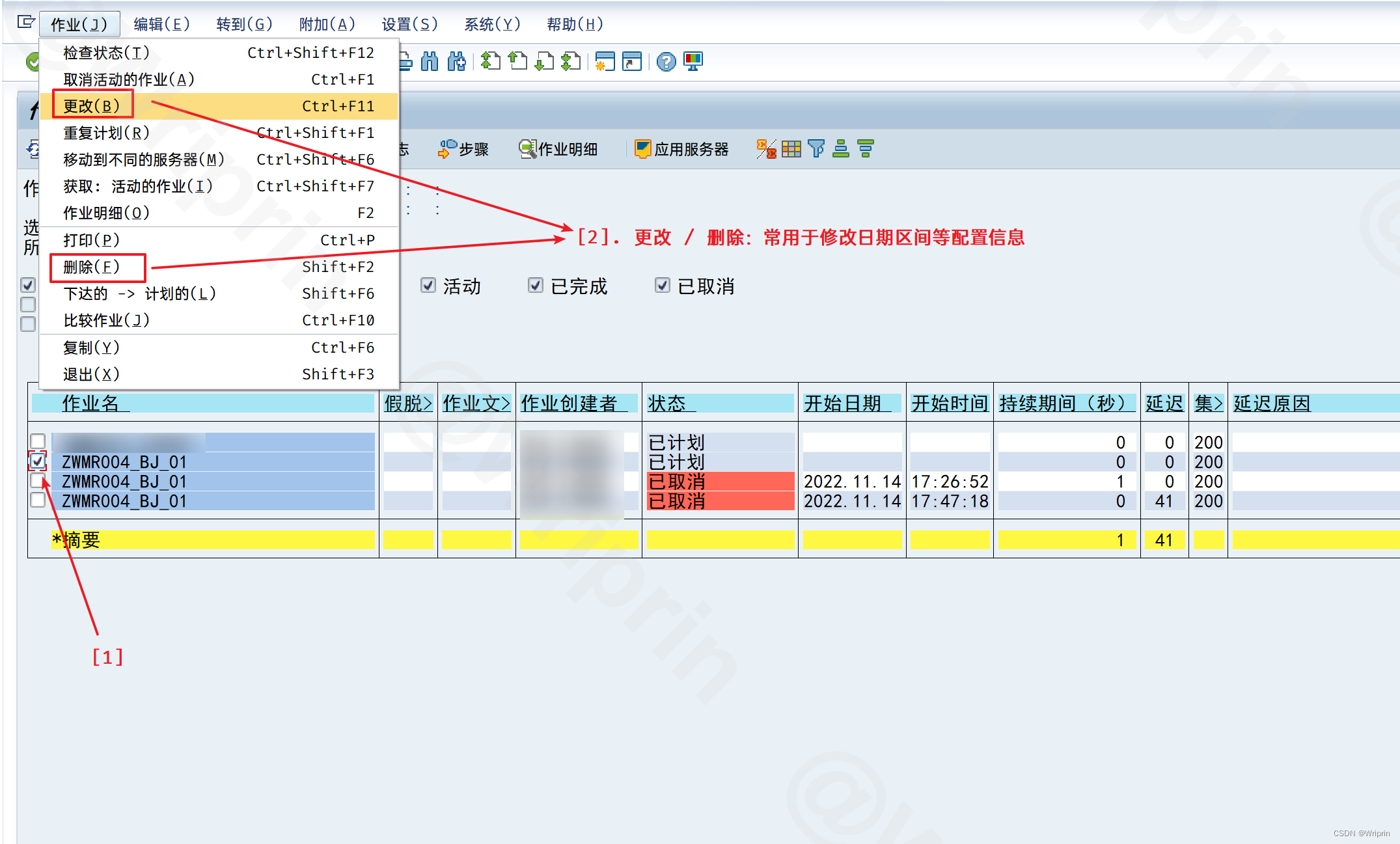
Task: Click the sort ascending icon
Action: click(x=841, y=148)
